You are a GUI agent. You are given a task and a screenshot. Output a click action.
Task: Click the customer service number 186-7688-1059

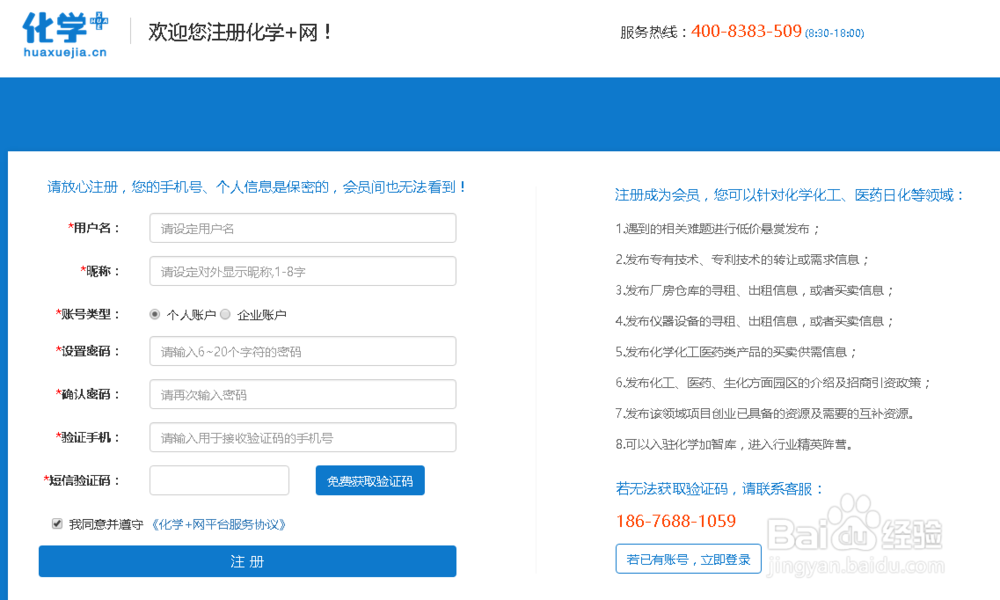[676, 522]
